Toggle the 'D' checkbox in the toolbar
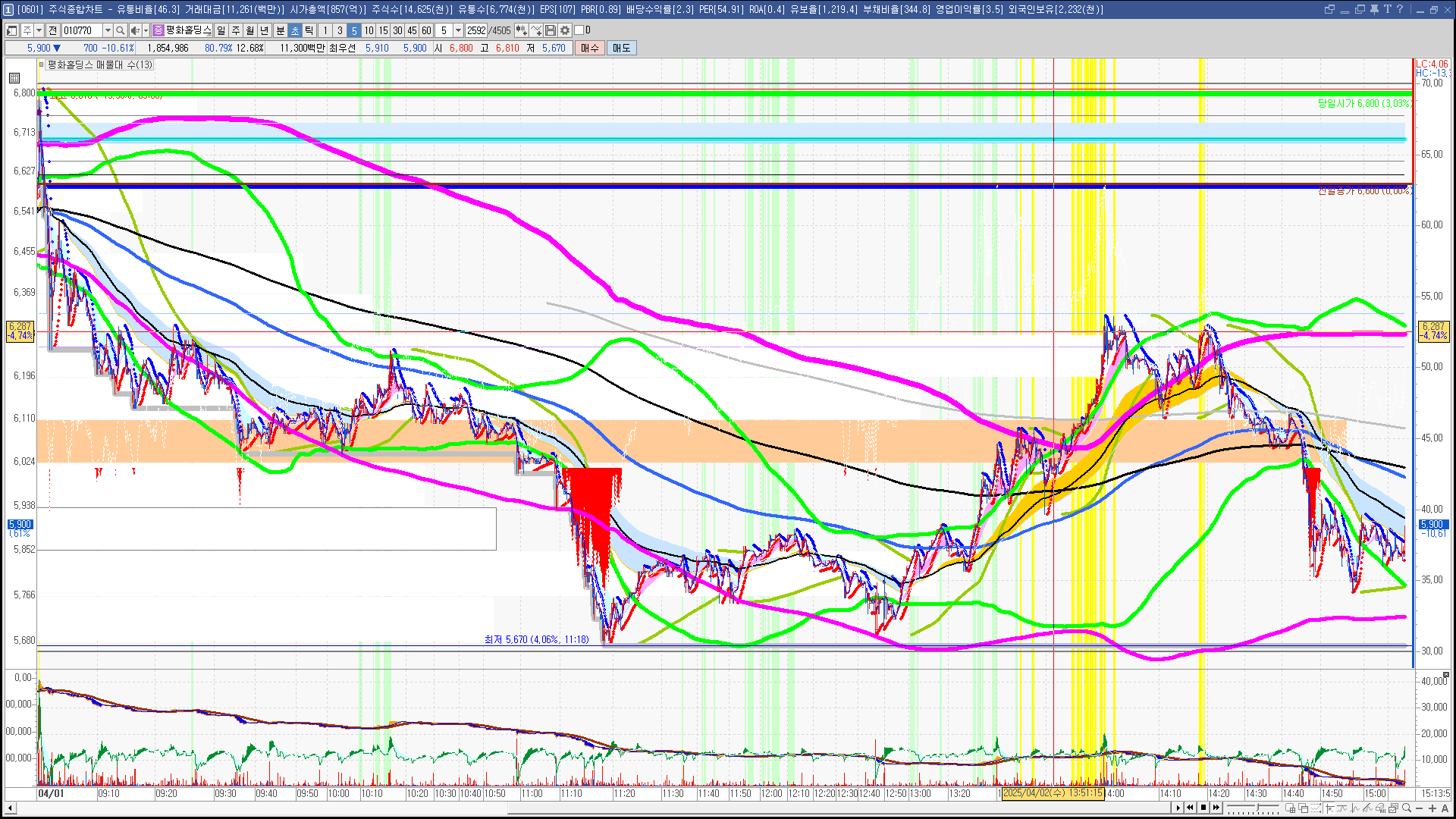Image resolution: width=1456 pixels, height=819 pixels. coord(579,30)
